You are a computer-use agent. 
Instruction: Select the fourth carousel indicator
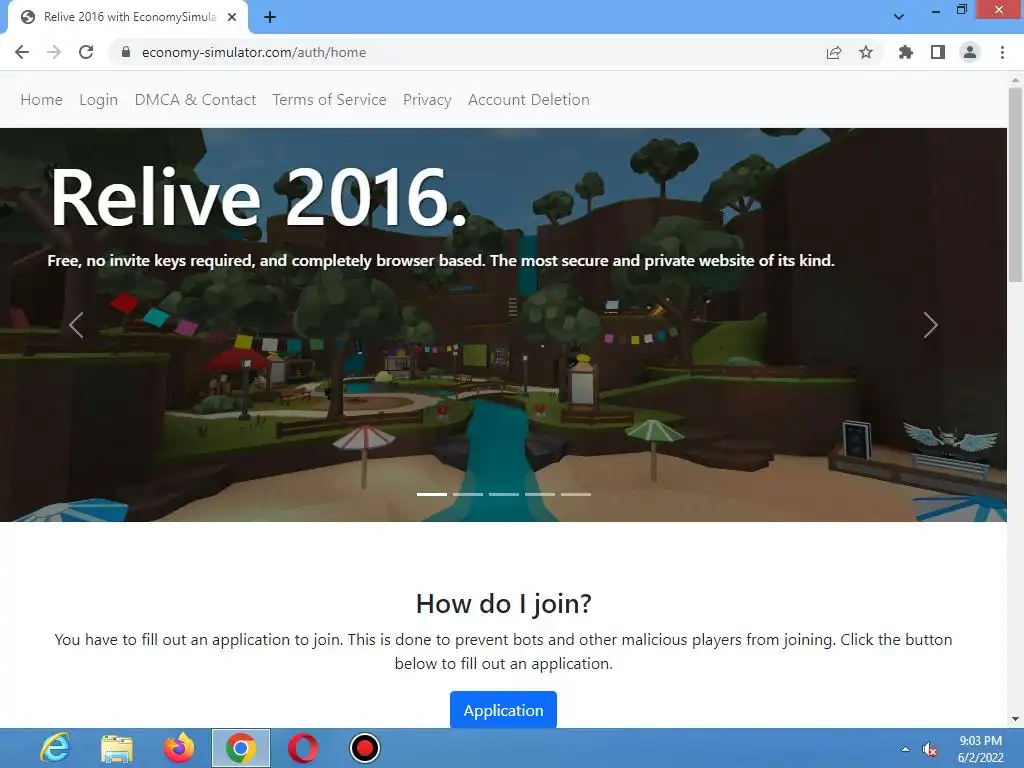[539, 494]
